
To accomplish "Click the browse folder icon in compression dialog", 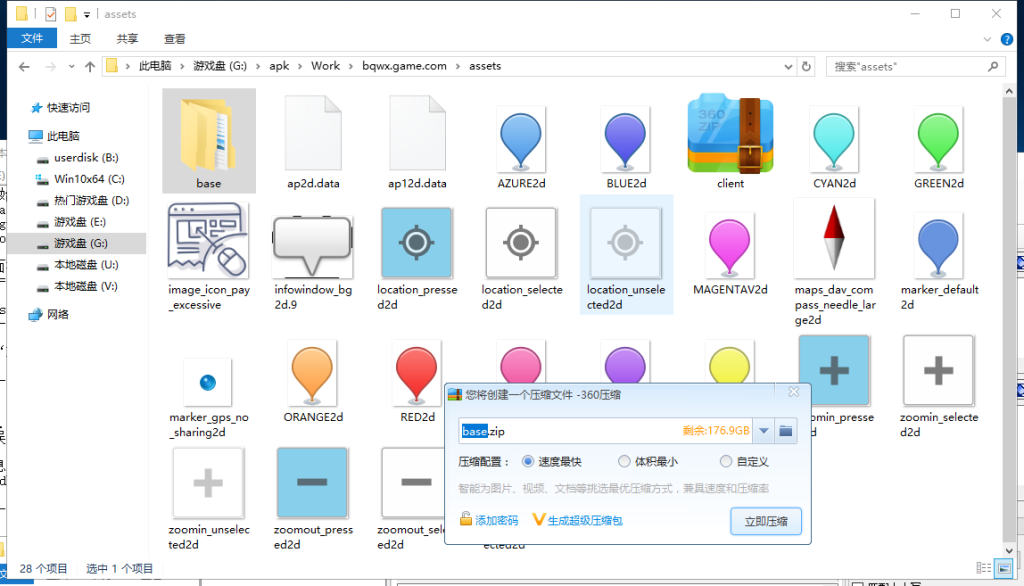I will coord(787,430).
